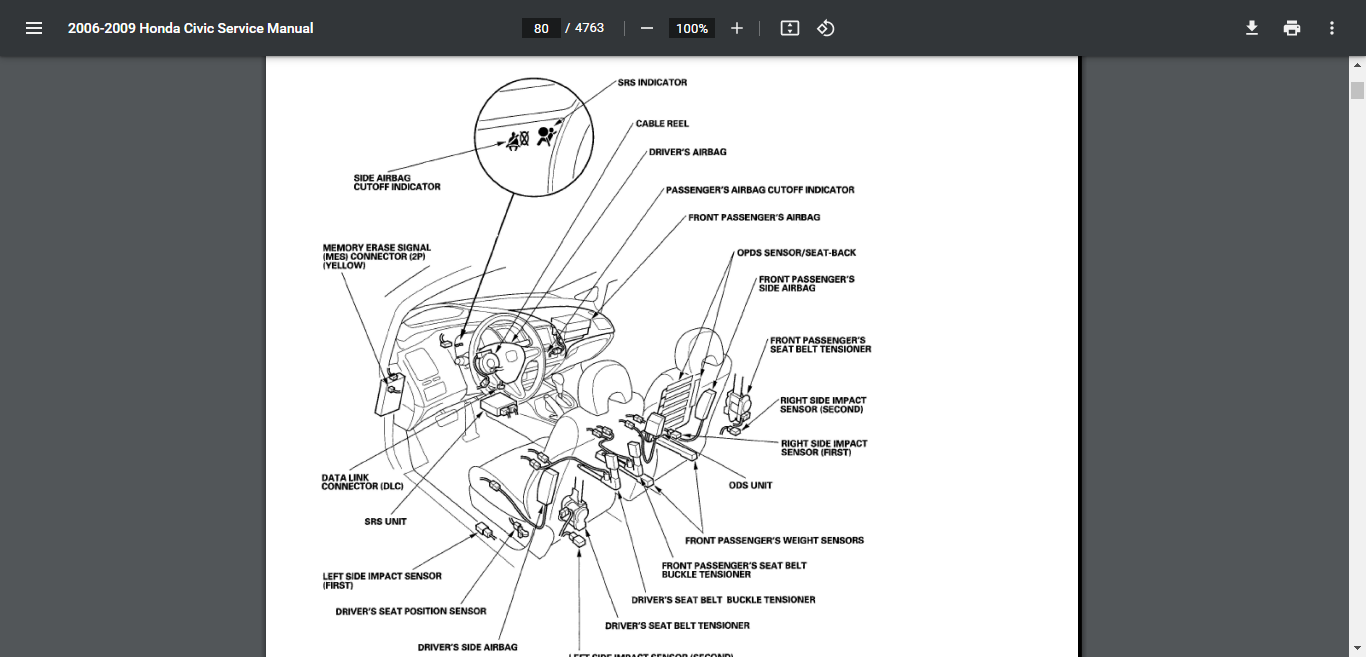Click SIDE AIRBAG CUTOFF INDICATOR label

[x=397, y=183]
